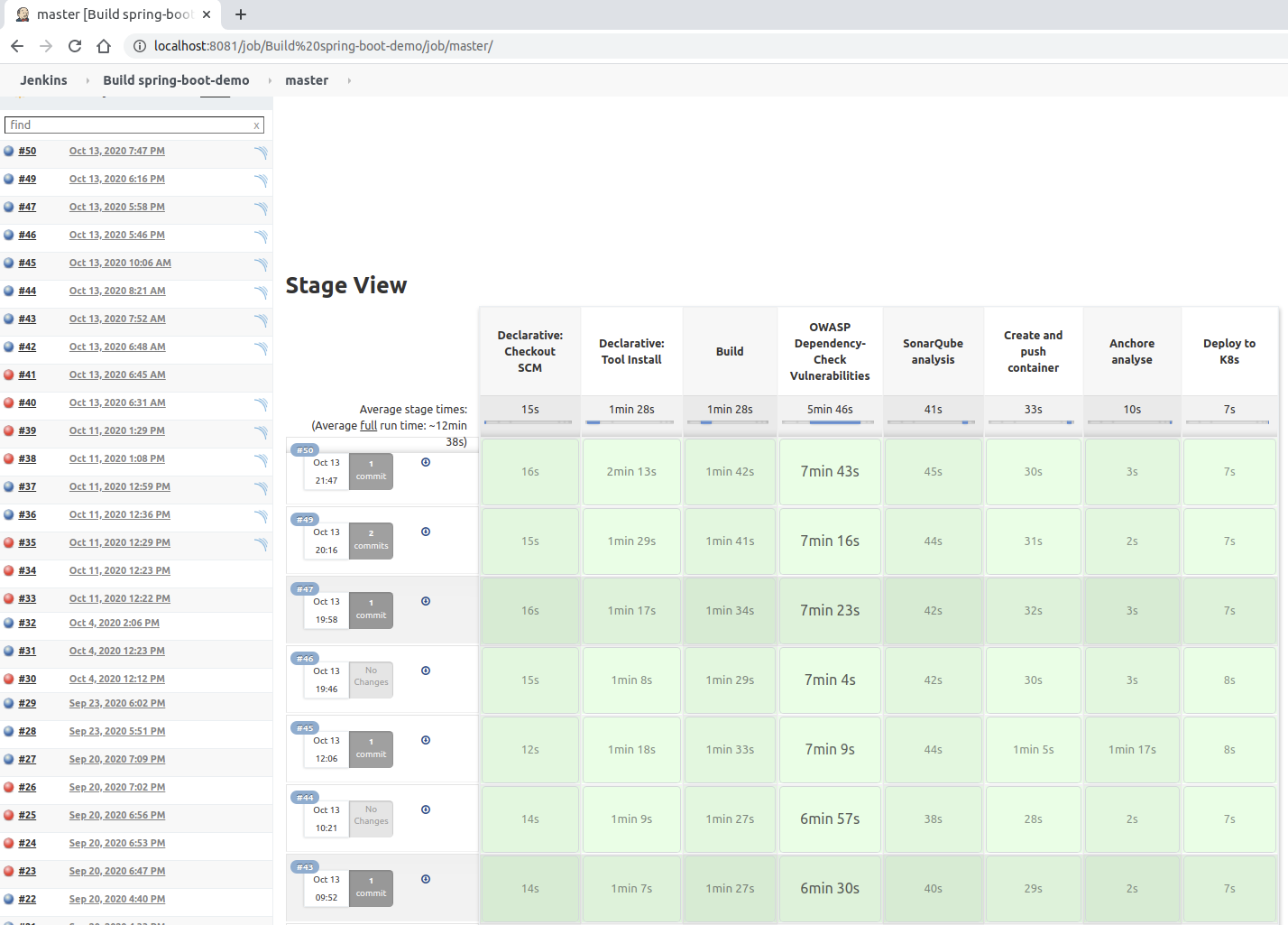
Task: Select the Build spring-boot-demo breadcrumb item
Action: 176,80
